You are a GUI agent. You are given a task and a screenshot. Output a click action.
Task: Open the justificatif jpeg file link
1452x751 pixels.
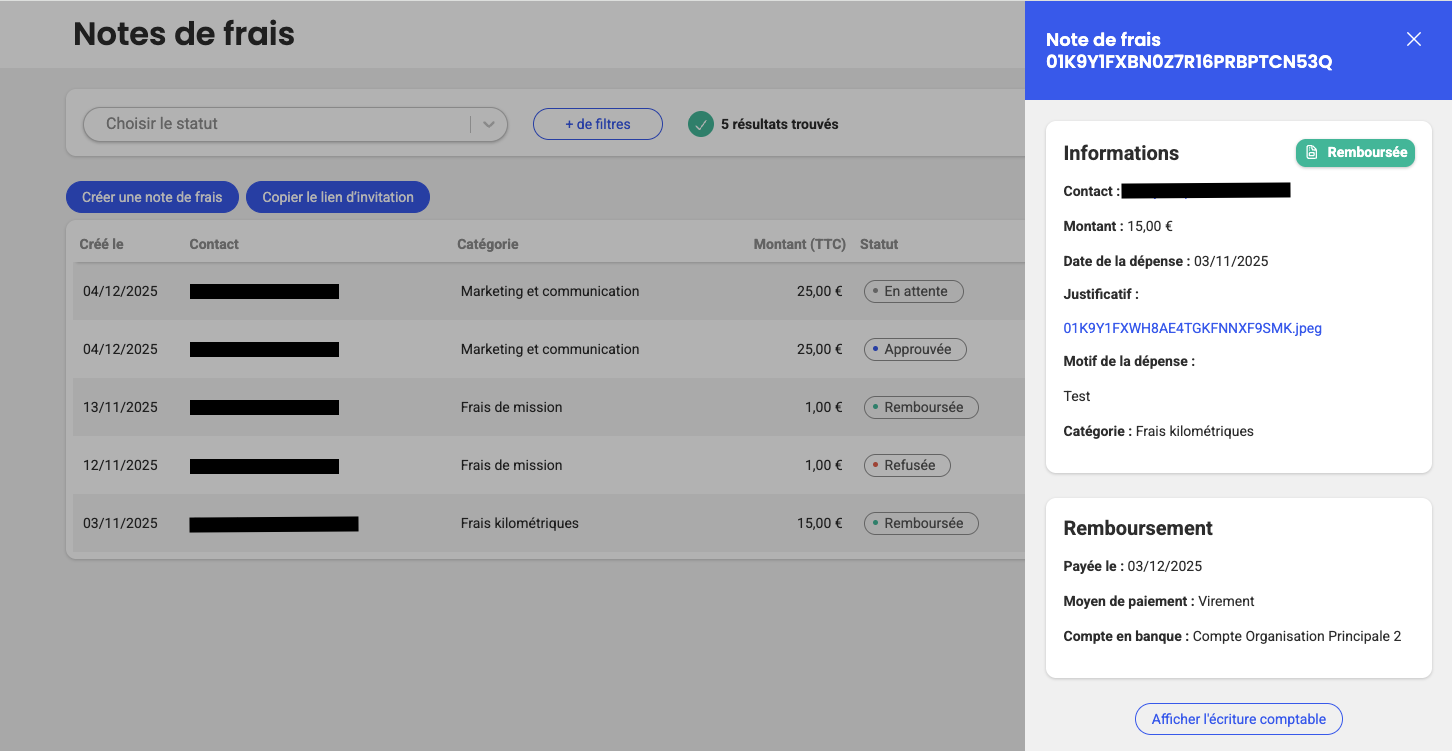[1192, 328]
